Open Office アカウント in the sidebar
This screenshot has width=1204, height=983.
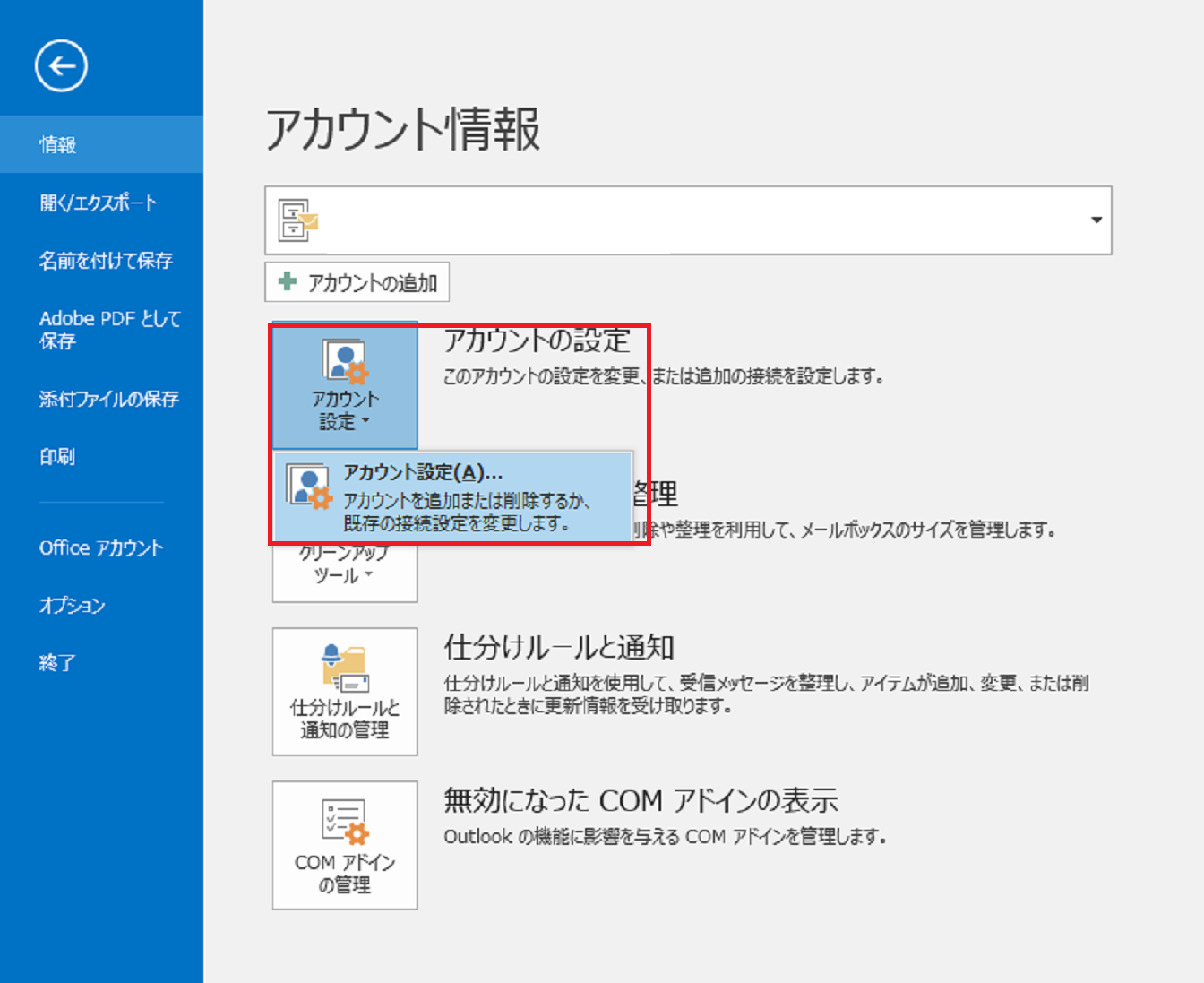click(100, 548)
